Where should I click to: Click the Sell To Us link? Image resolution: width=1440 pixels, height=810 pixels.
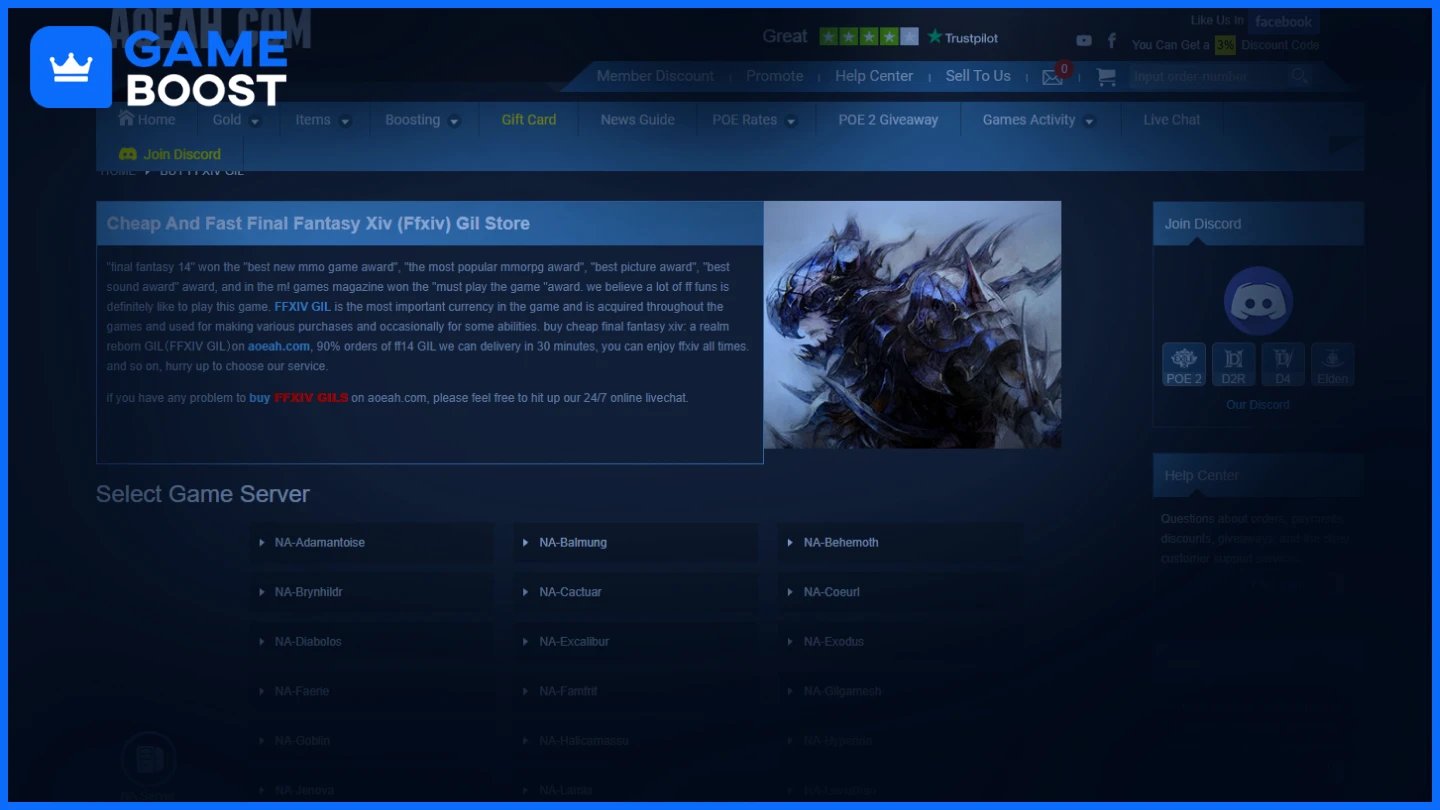click(978, 76)
